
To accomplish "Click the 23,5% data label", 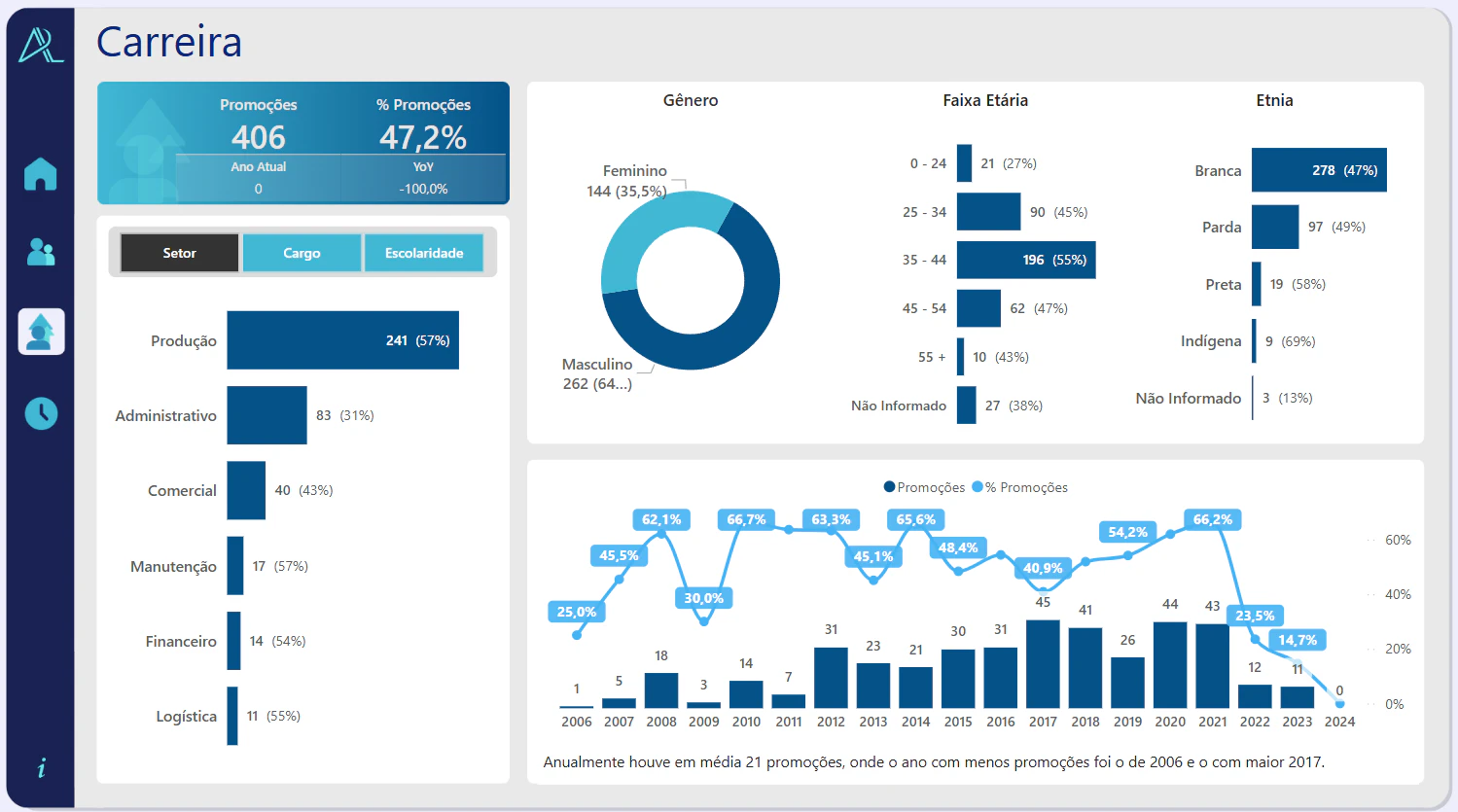I will point(1255,616).
